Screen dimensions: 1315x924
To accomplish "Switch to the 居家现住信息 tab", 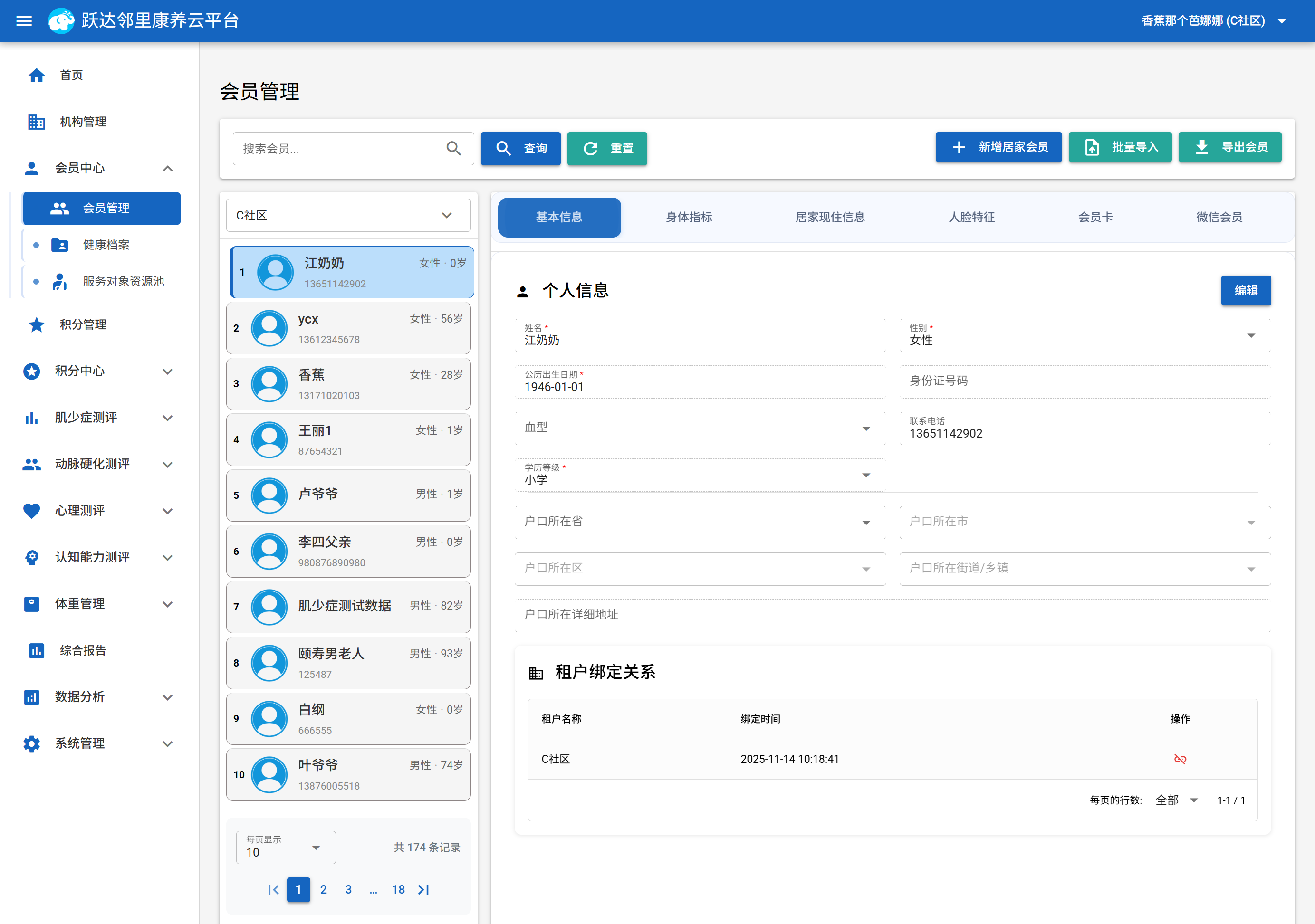I will [830, 218].
